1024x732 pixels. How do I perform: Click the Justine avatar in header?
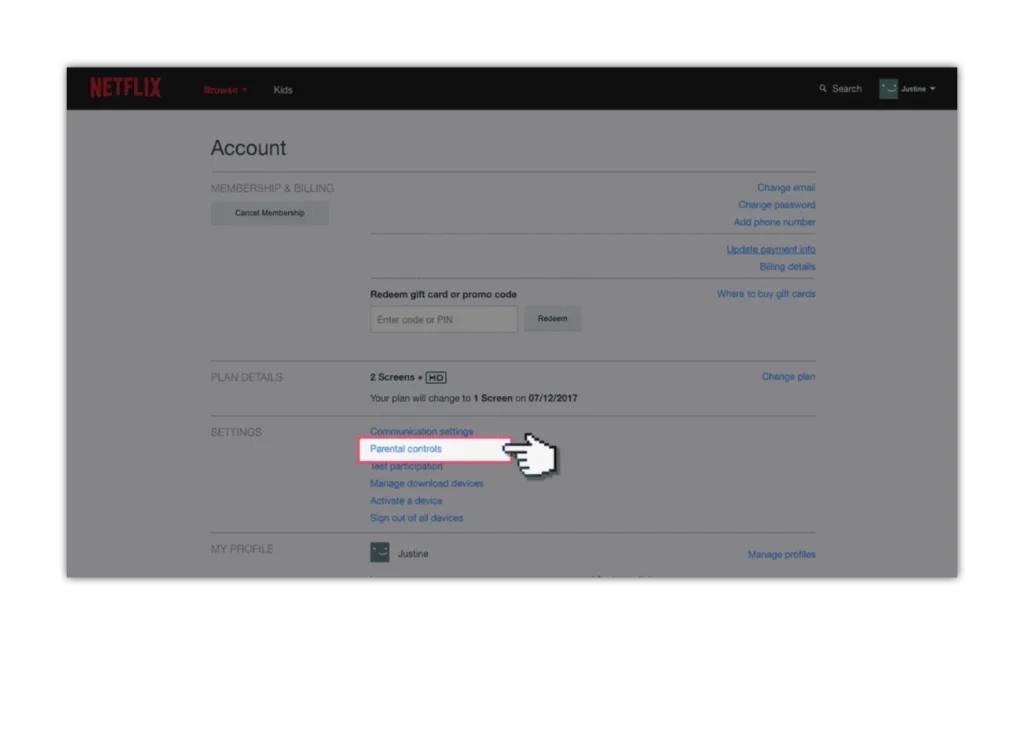[x=888, y=89]
